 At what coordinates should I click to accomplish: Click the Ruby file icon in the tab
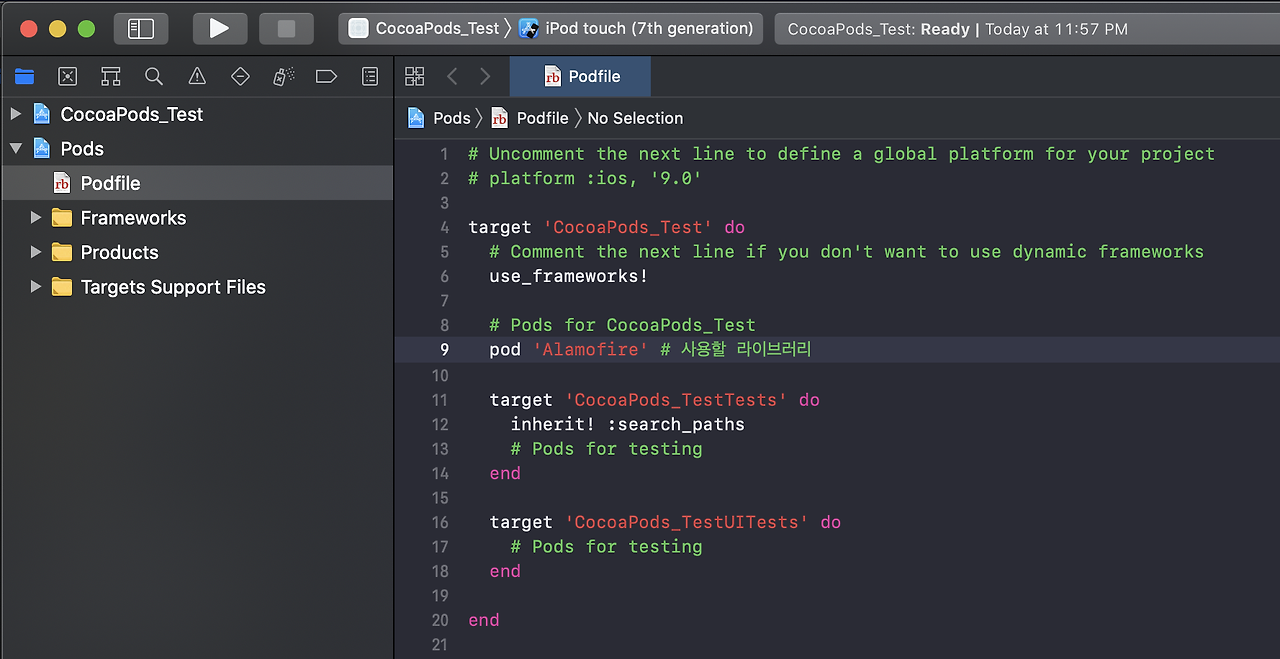point(552,76)
